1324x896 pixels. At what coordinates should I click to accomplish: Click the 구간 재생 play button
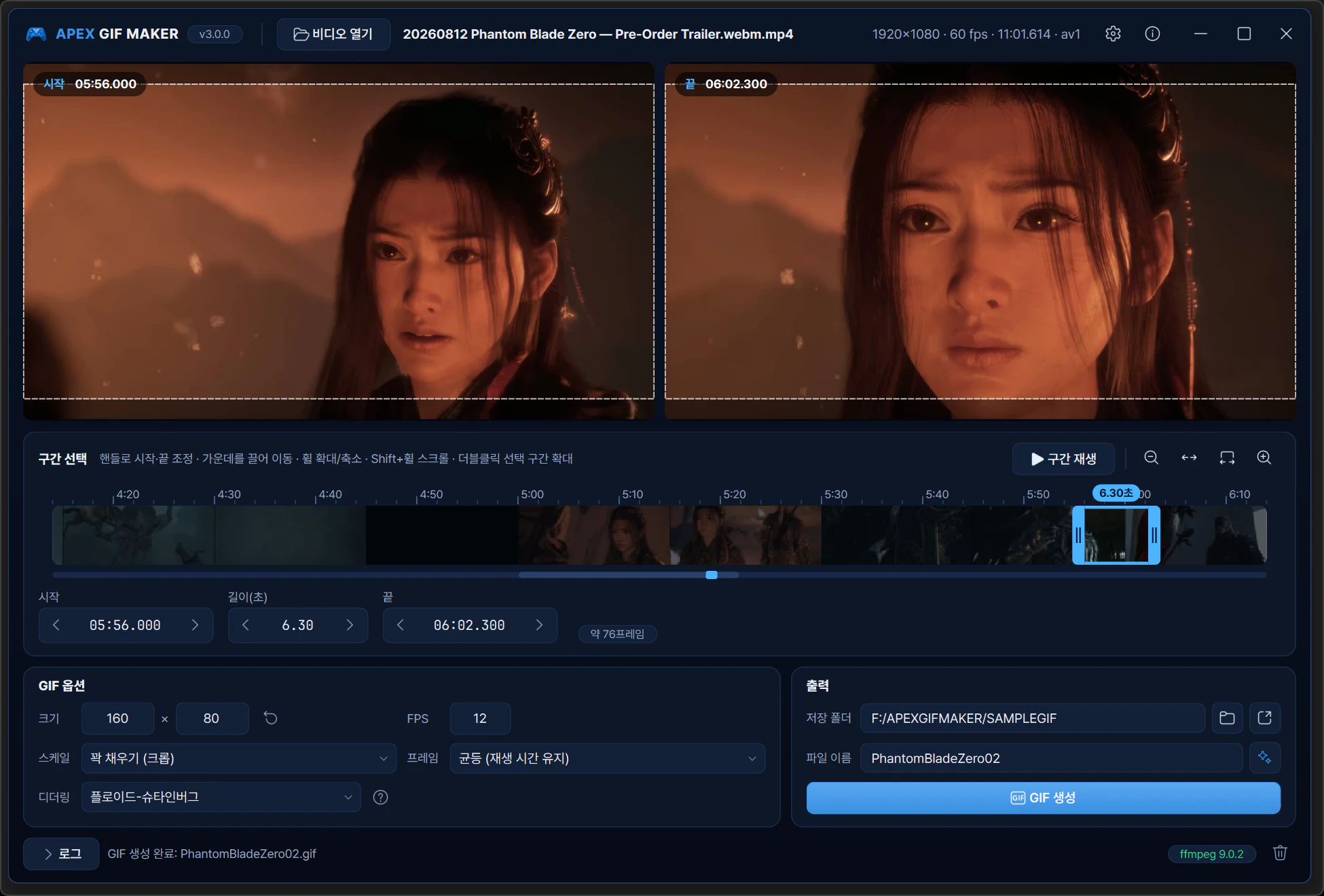click(1063, 459)
